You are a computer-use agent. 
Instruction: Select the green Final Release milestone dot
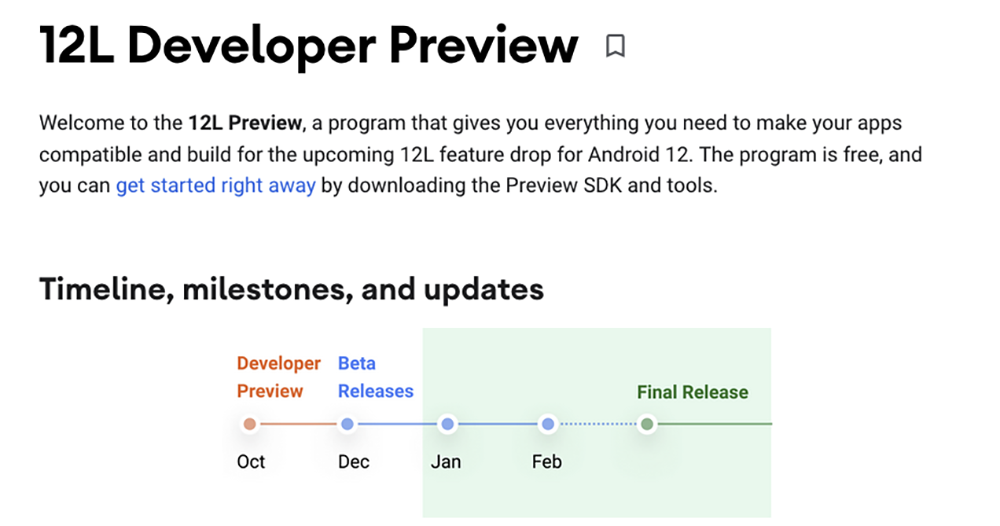pos(647,424)
